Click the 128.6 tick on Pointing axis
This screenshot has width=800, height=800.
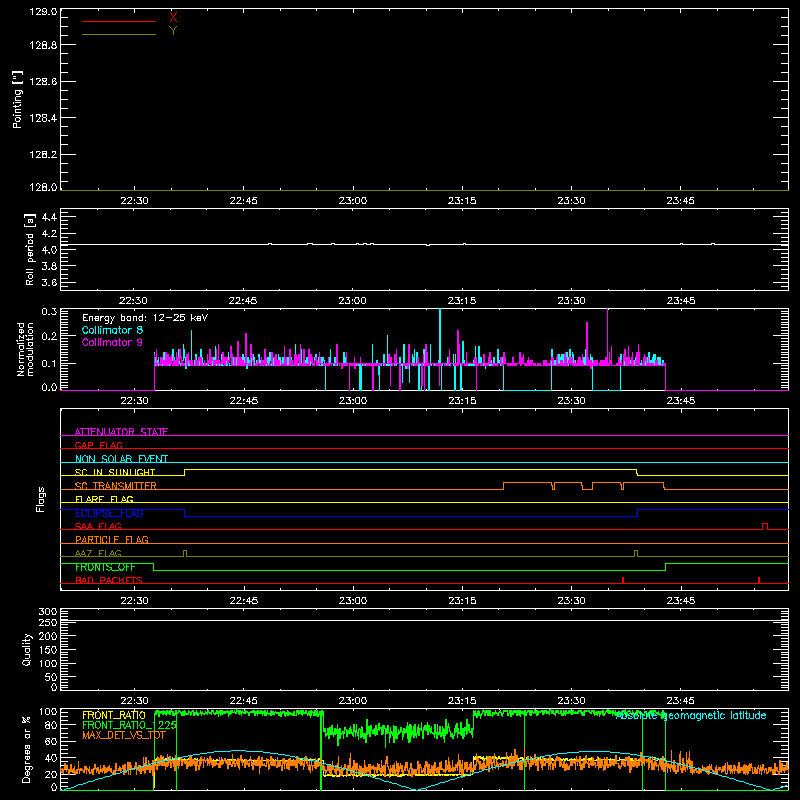pyautogui.click(x=43, y=81)
